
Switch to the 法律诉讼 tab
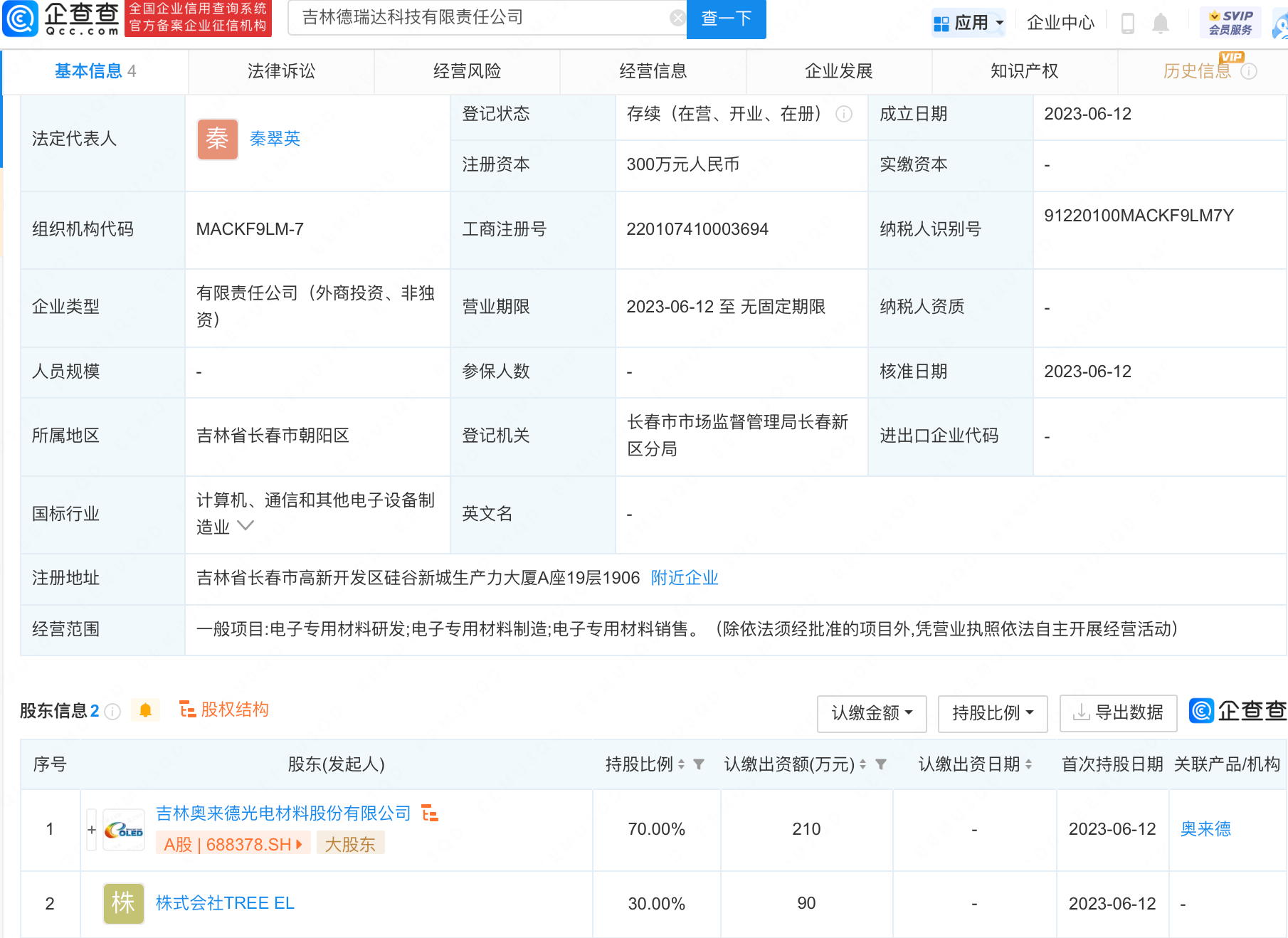click(x=281, y=71)
